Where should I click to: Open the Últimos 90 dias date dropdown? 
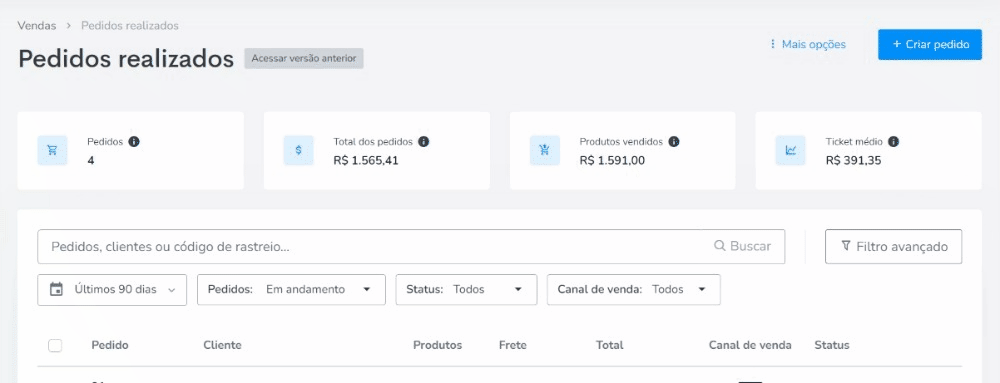click(x=112, y=289)
